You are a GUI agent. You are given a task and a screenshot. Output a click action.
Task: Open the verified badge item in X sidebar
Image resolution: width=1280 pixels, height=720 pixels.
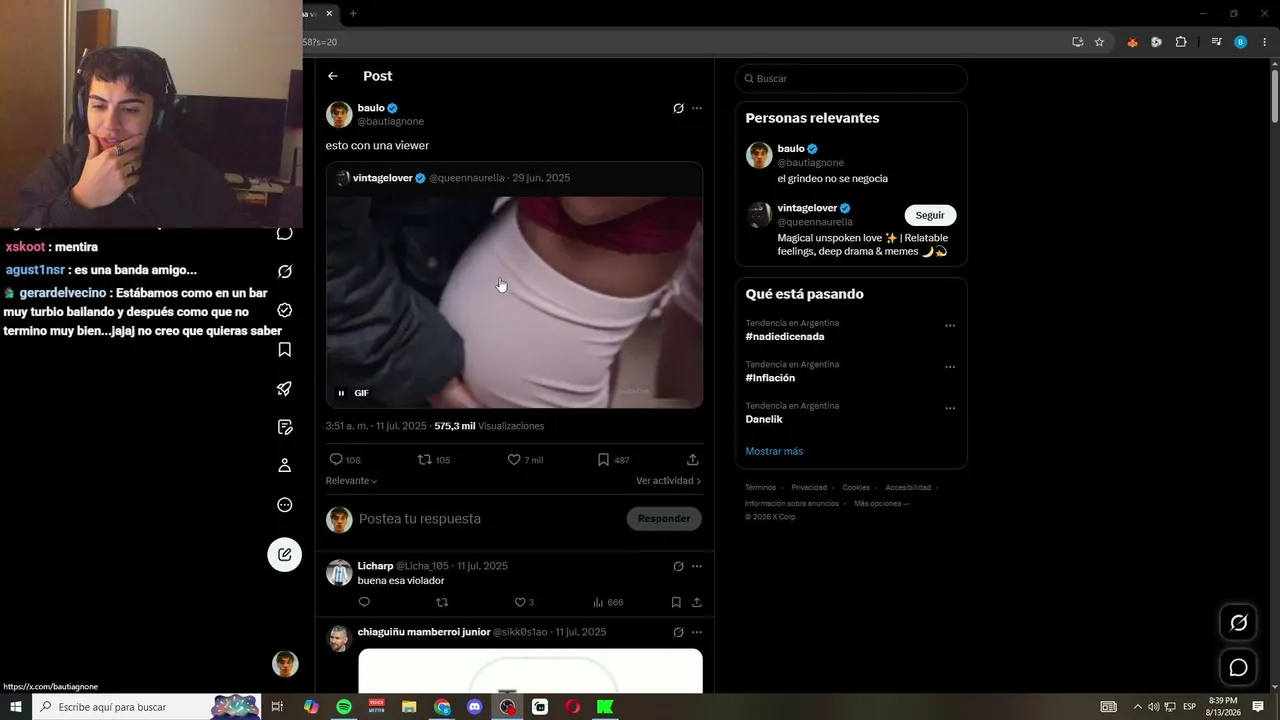pyautogui.click(x=285, y=310)
